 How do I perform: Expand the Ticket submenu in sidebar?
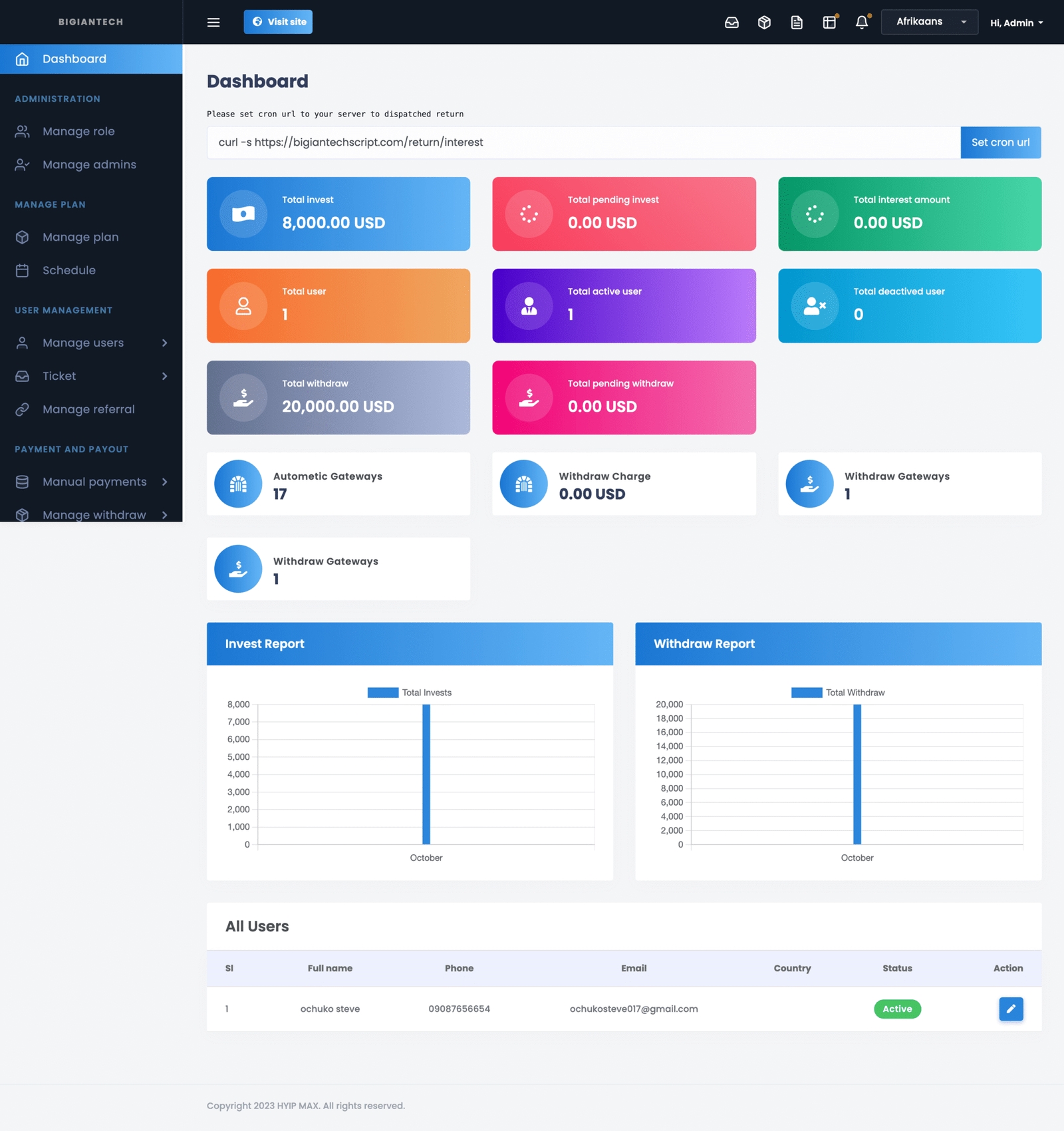click(x=91, y=376)
